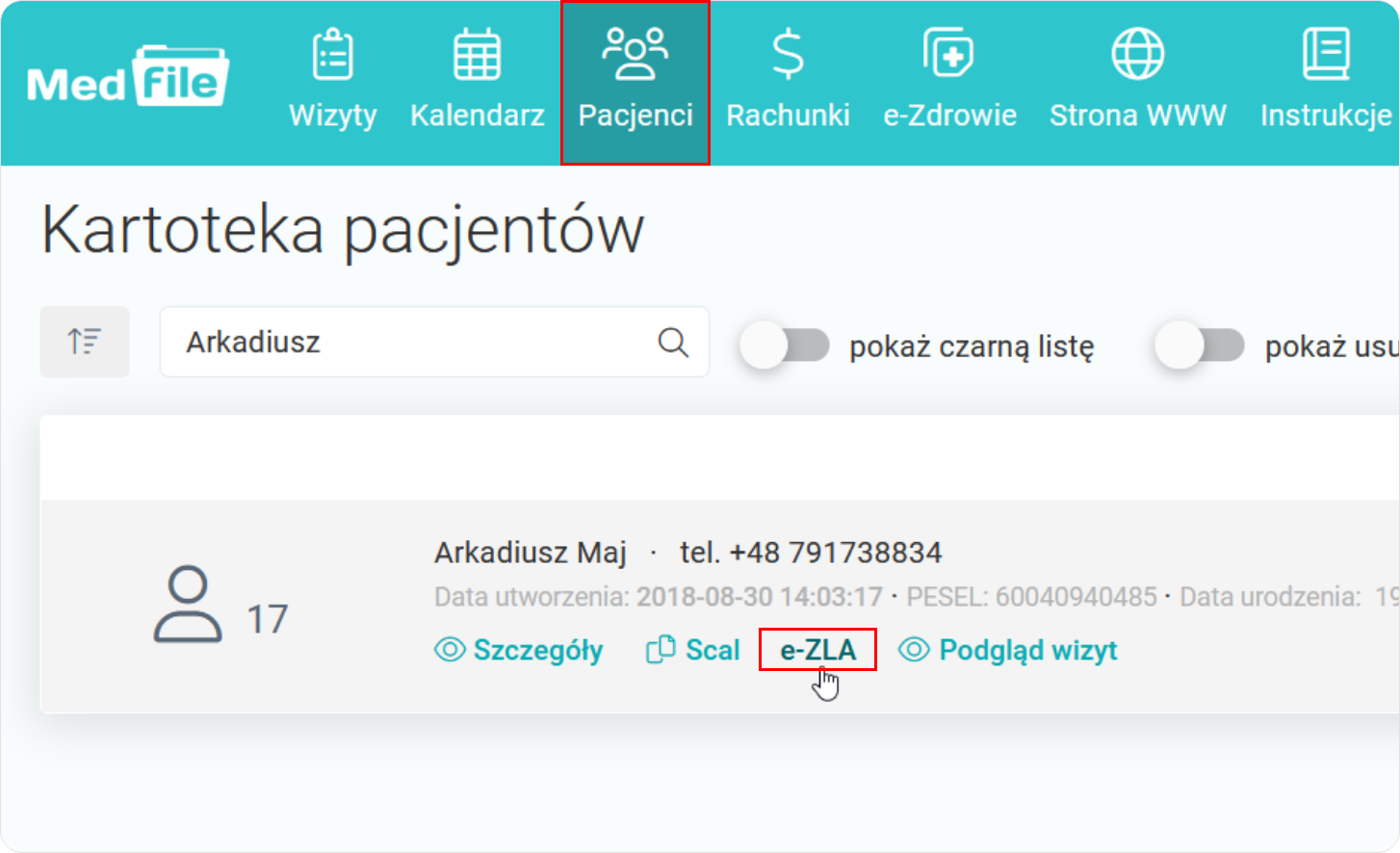Screen dimensions: 1400x853
Task: Click the Arkadiusz Maj patient name
Action: [530, 553]
